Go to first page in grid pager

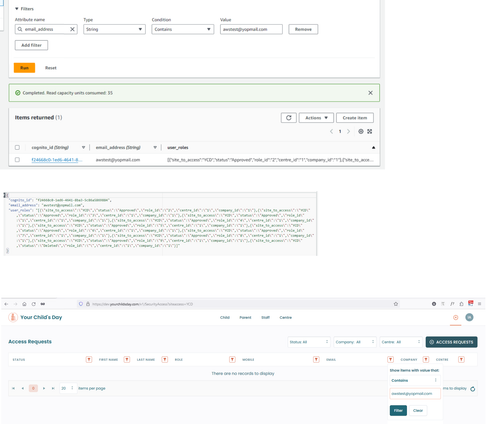point(13,388)
